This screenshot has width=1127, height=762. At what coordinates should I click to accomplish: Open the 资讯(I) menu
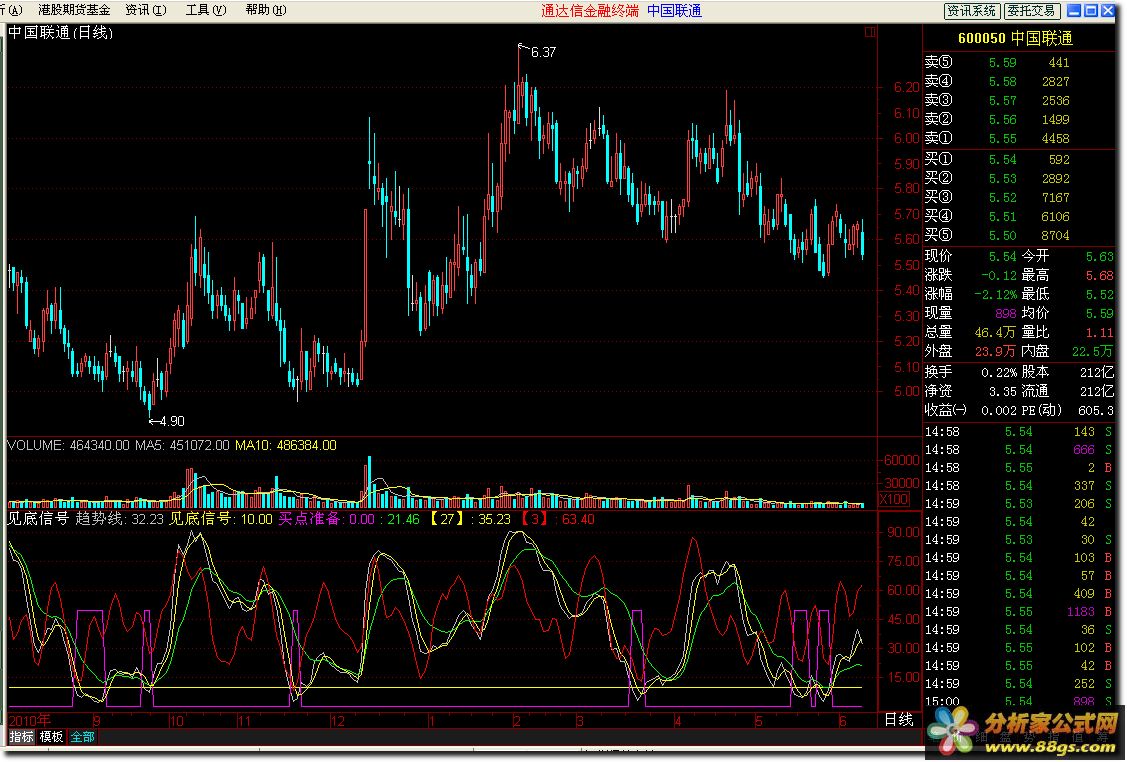(146, 10)
